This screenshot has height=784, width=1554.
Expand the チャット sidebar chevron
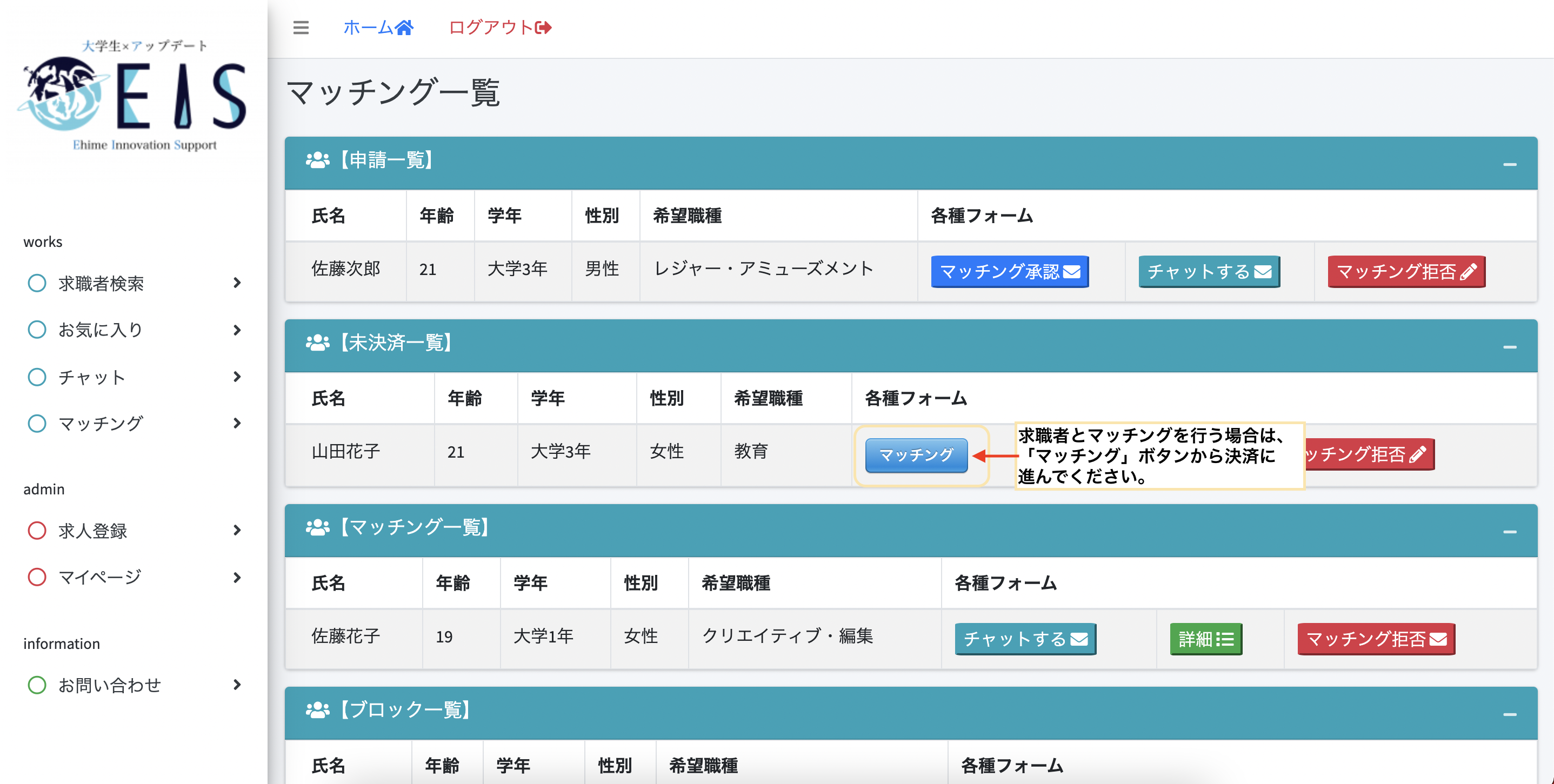[237, 377]
